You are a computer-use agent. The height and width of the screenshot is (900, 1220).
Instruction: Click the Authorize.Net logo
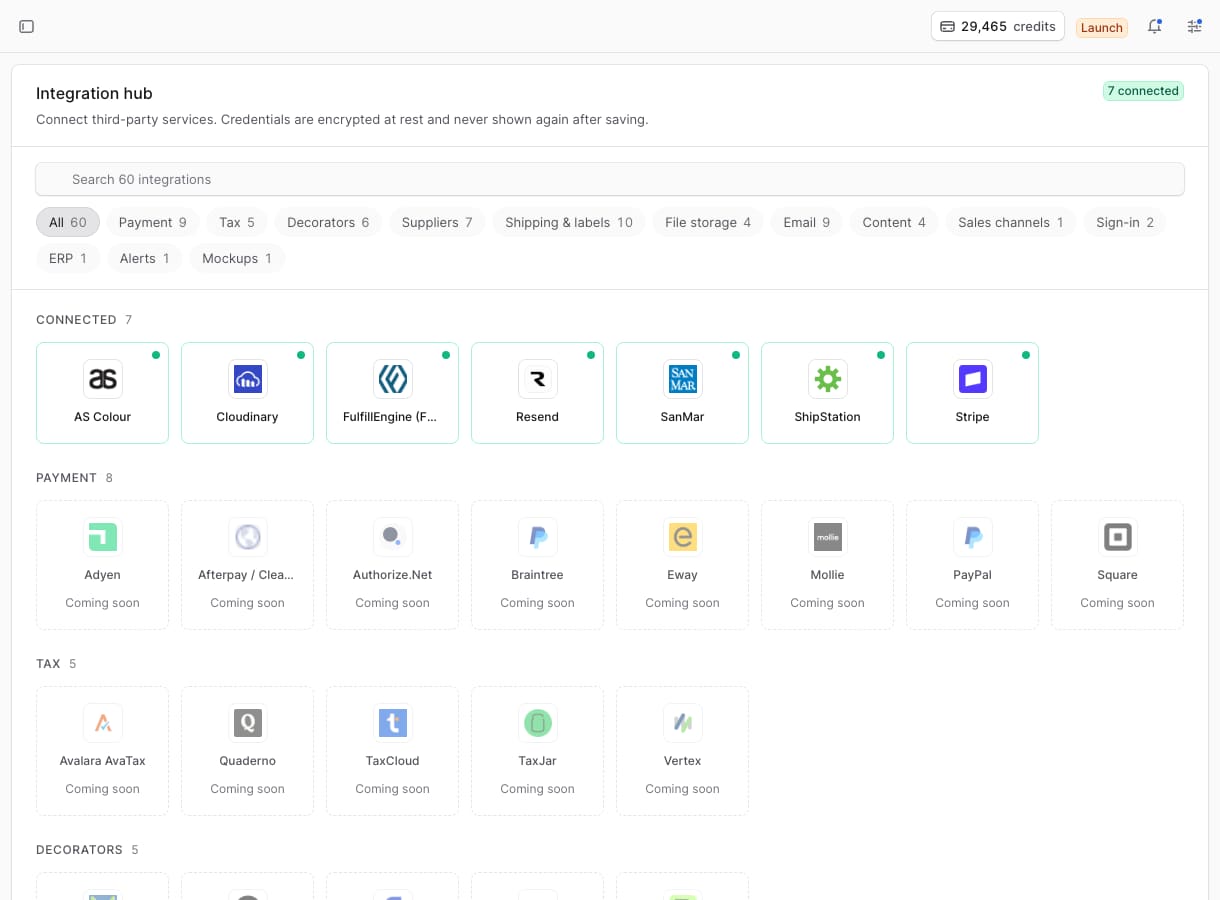click(393, 537)
